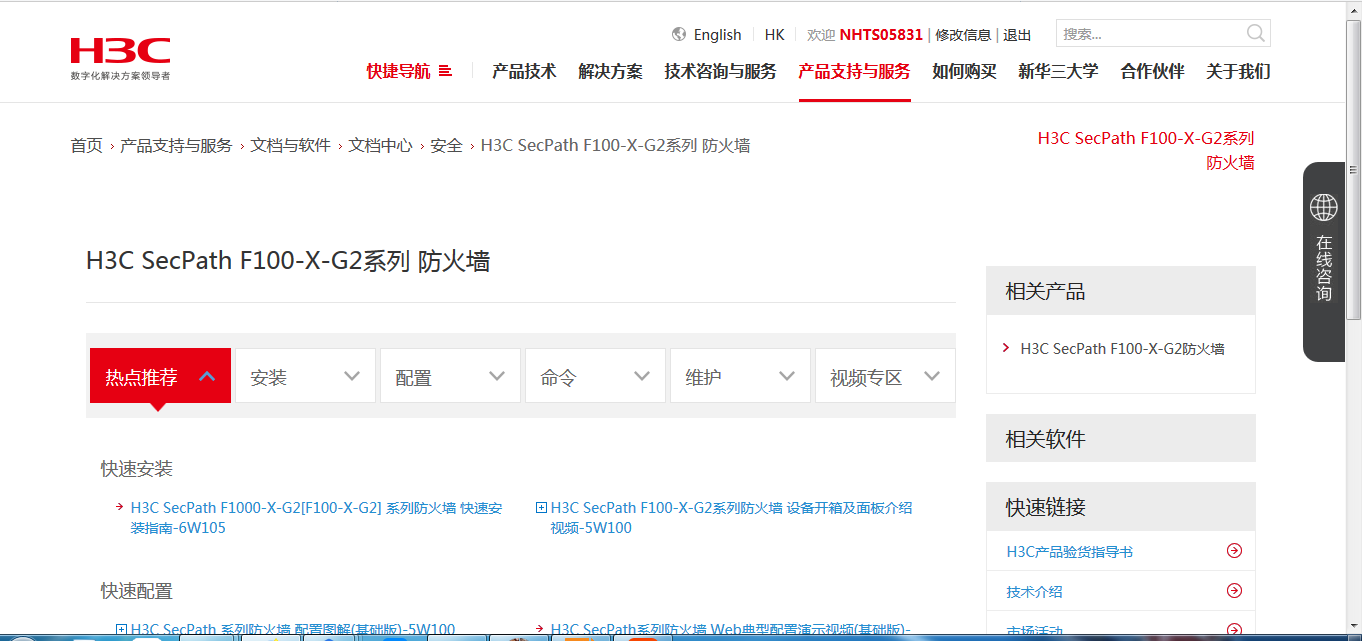
Task: Click the 快速安装 section heading
Action: point(137,469)
